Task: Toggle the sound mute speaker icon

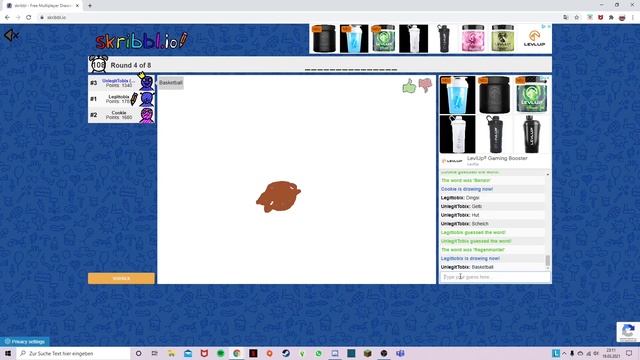Action: 11,36
